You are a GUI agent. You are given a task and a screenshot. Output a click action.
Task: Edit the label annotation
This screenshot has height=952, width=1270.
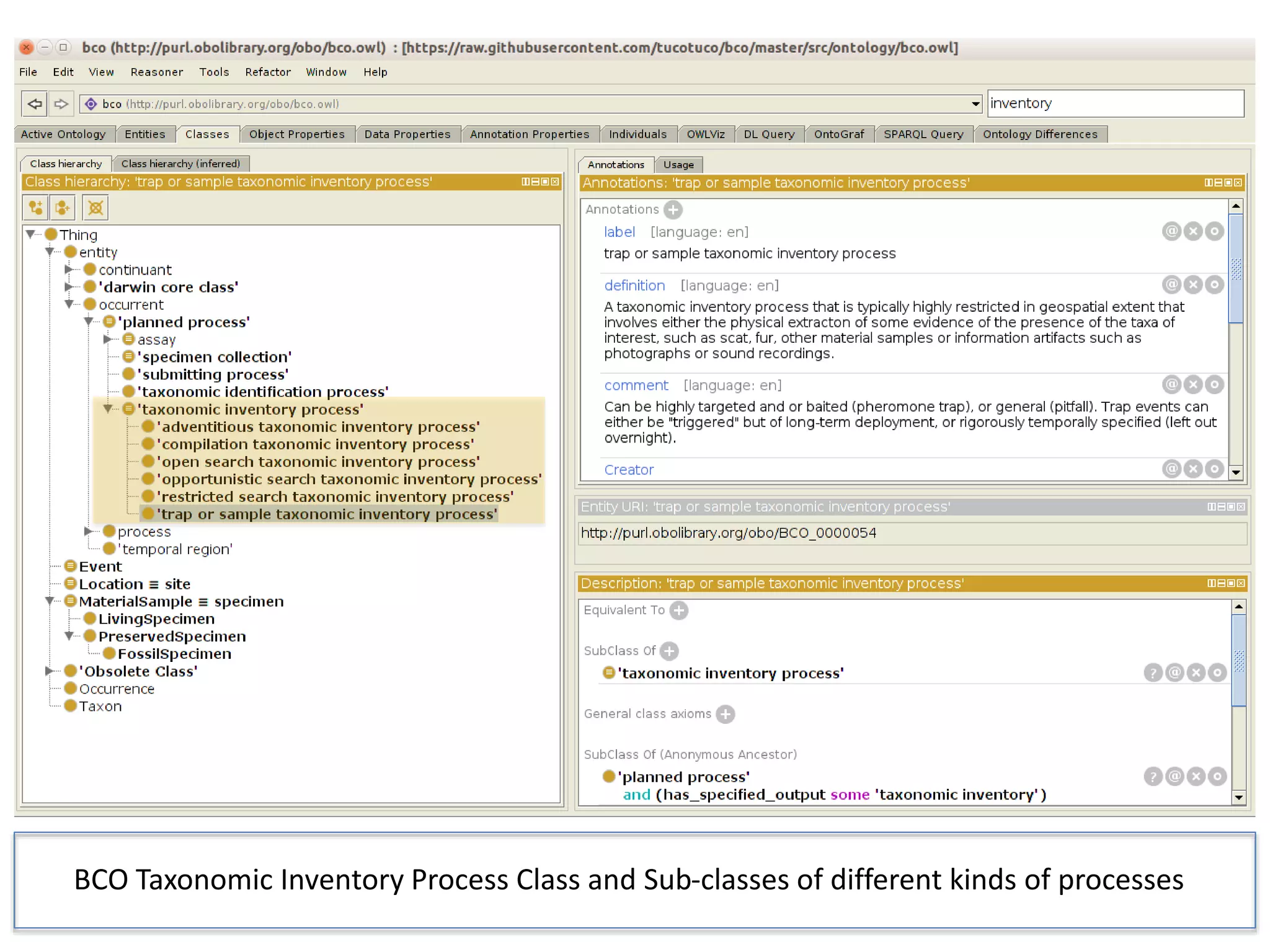pyautogui.click(x=1214, y=232)
